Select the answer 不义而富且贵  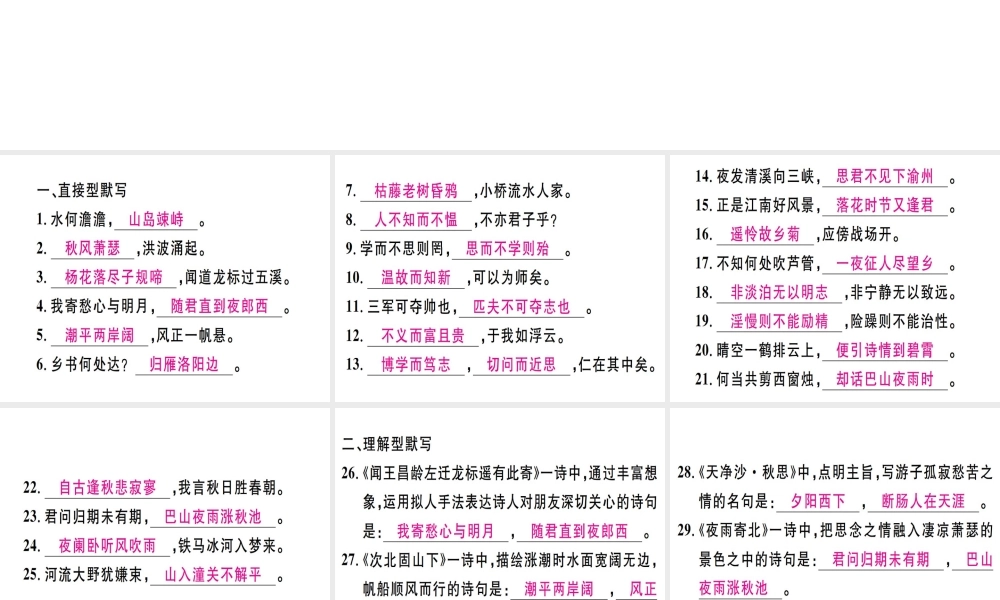pyautogui.click(x=423, y=335)
